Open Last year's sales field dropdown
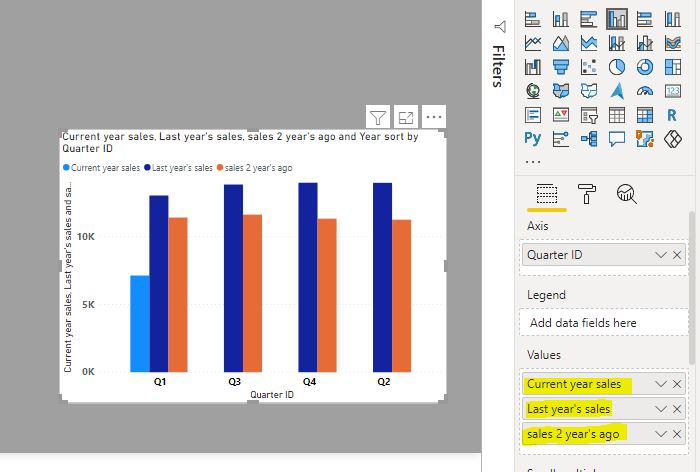 (x=661, y=409)
